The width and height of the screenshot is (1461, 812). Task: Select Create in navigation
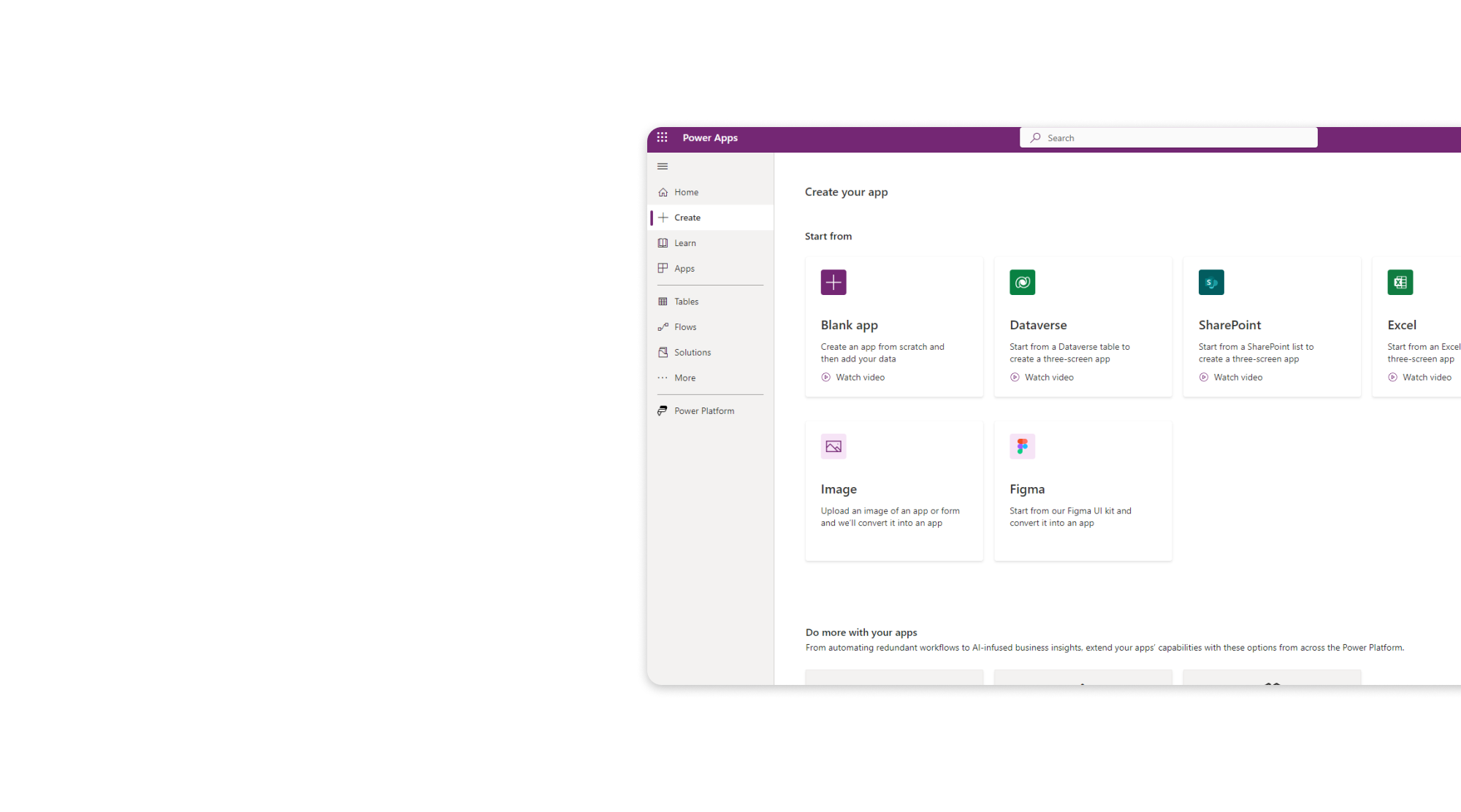tap(711, 218)
